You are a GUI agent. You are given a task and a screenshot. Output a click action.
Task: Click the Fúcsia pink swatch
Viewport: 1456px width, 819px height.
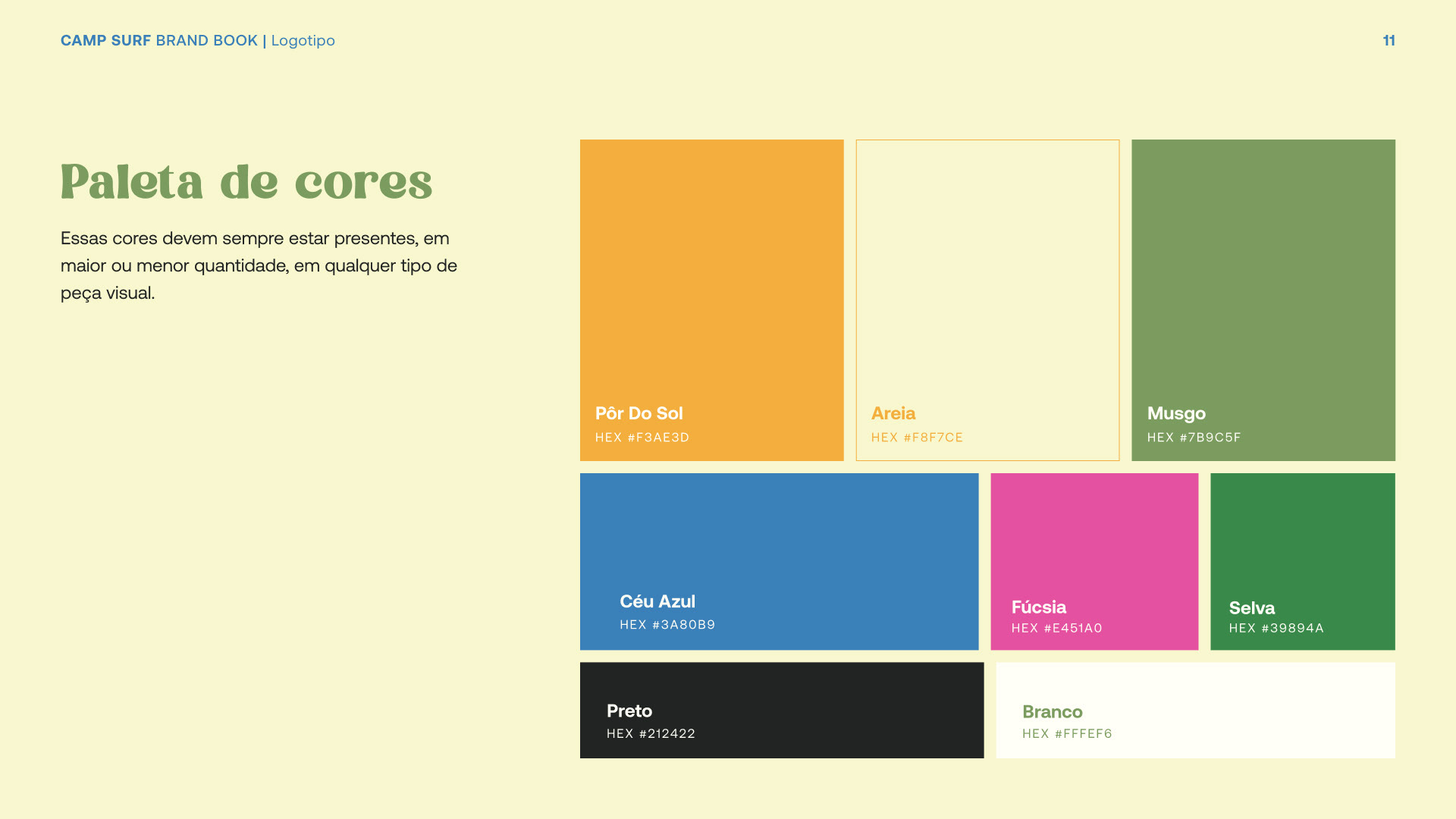pyautogui.click(x=1094, y=531)
